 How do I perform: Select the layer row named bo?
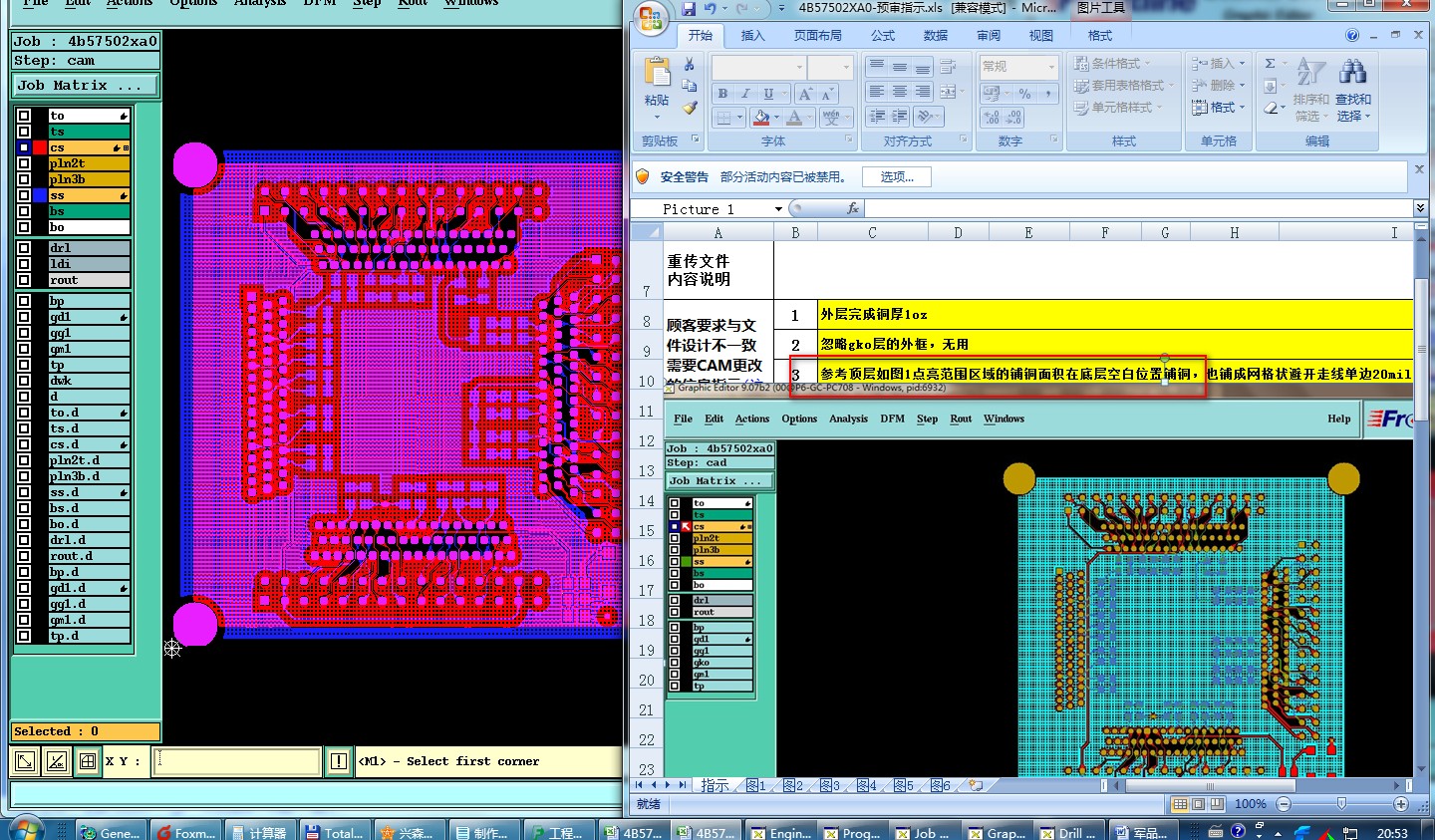click(x=89, y=227)
